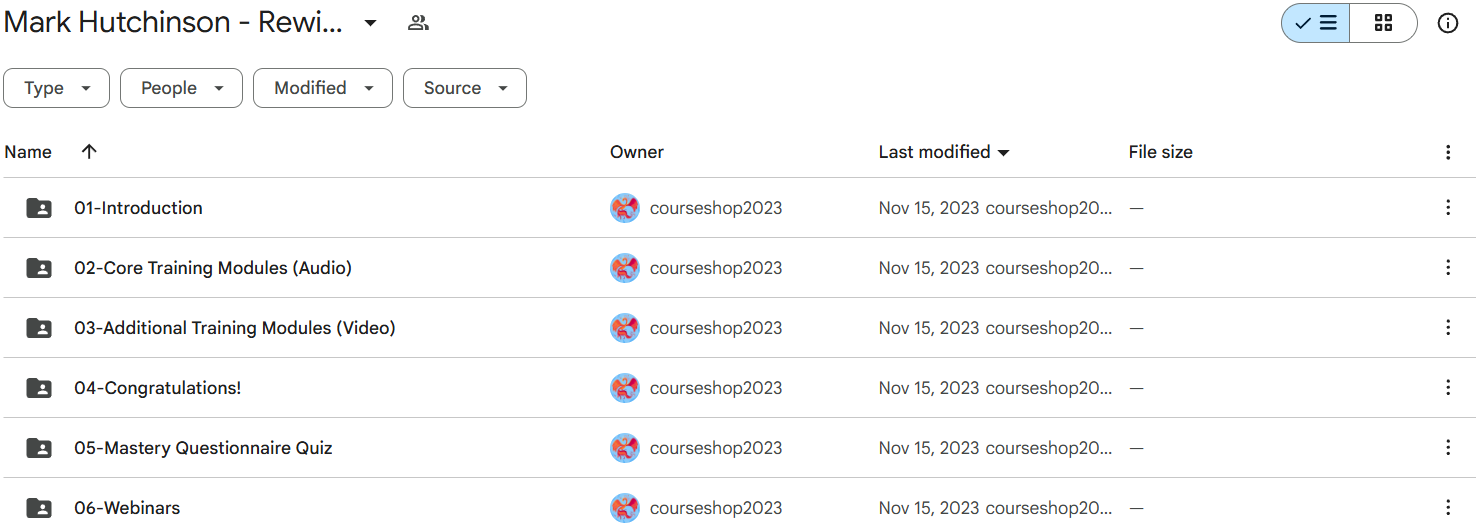
Task: Click the shared folder people icon
Action: coord(418,23)
